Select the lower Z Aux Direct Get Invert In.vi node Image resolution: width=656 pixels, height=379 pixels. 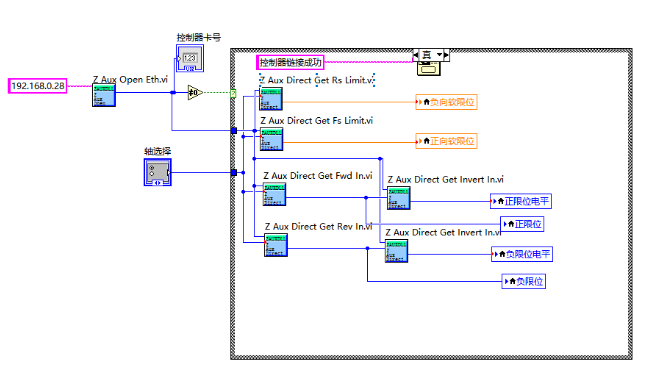[397, 251]
